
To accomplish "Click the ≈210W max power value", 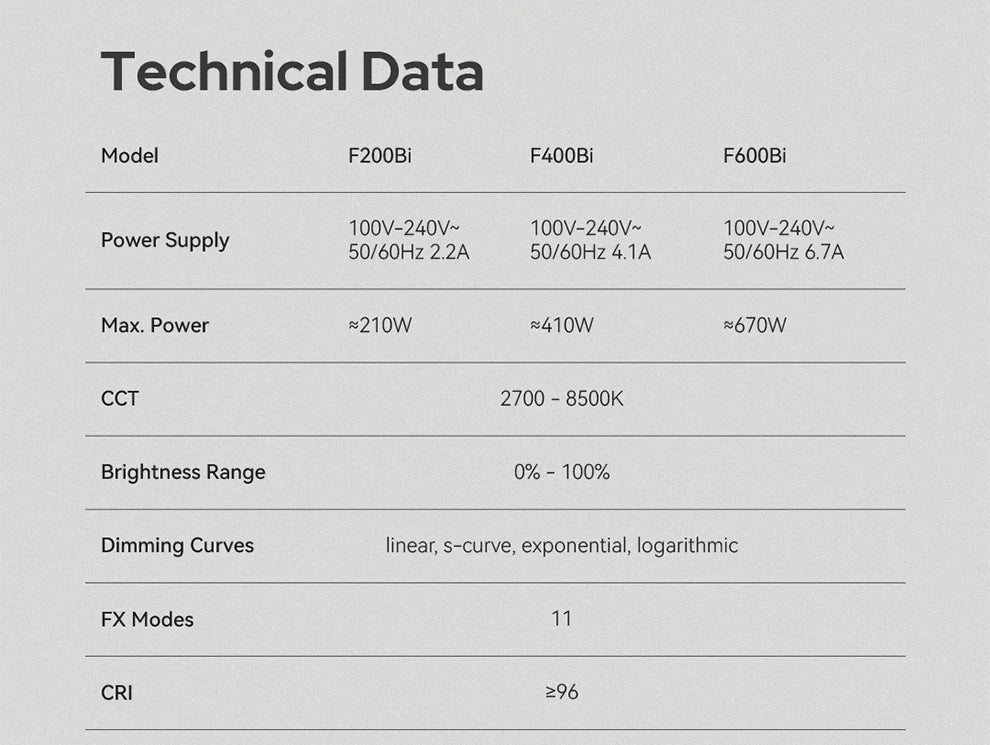I will 380,325.
